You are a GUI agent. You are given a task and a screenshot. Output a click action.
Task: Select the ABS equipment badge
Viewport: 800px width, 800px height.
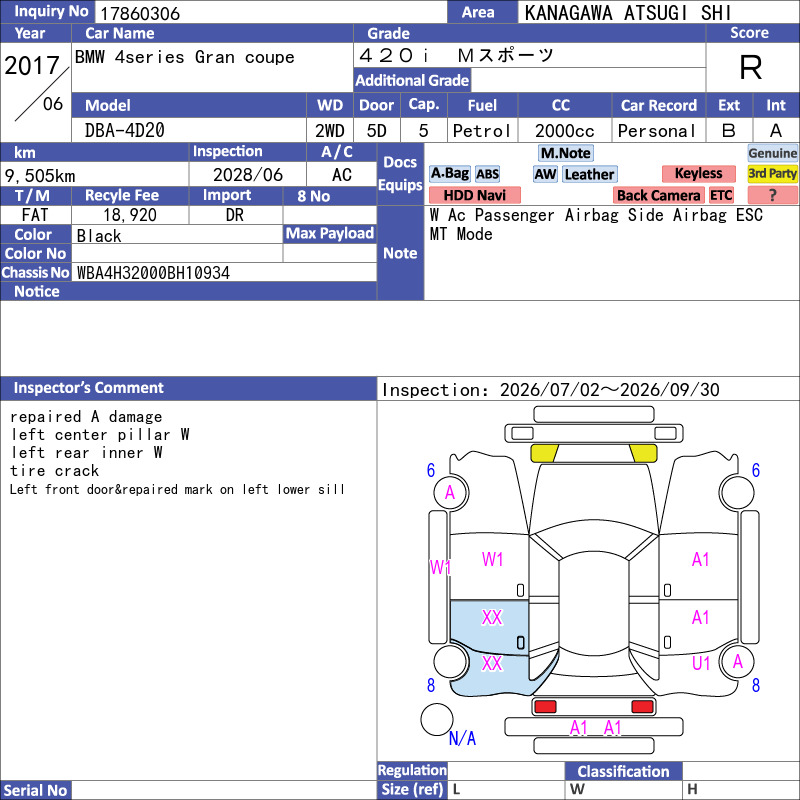coord(487,174)
